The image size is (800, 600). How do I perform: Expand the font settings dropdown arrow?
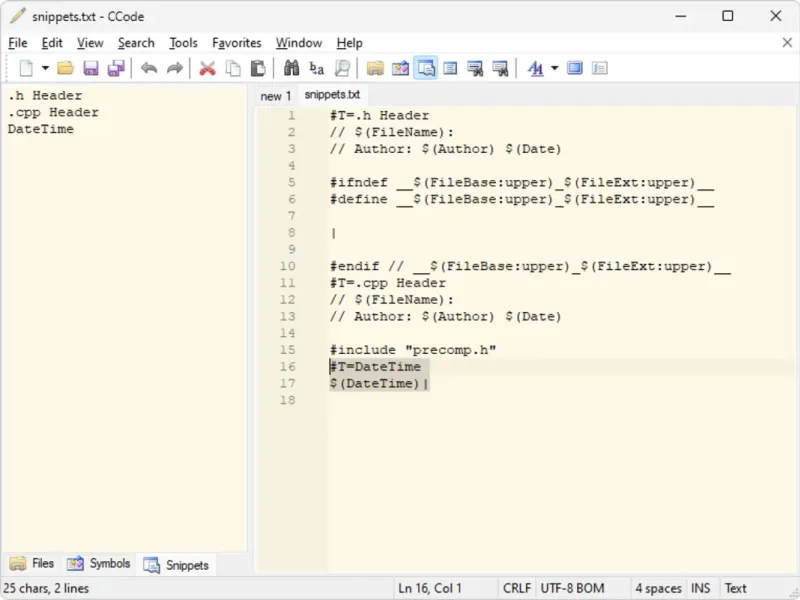(x=555, y=68)
